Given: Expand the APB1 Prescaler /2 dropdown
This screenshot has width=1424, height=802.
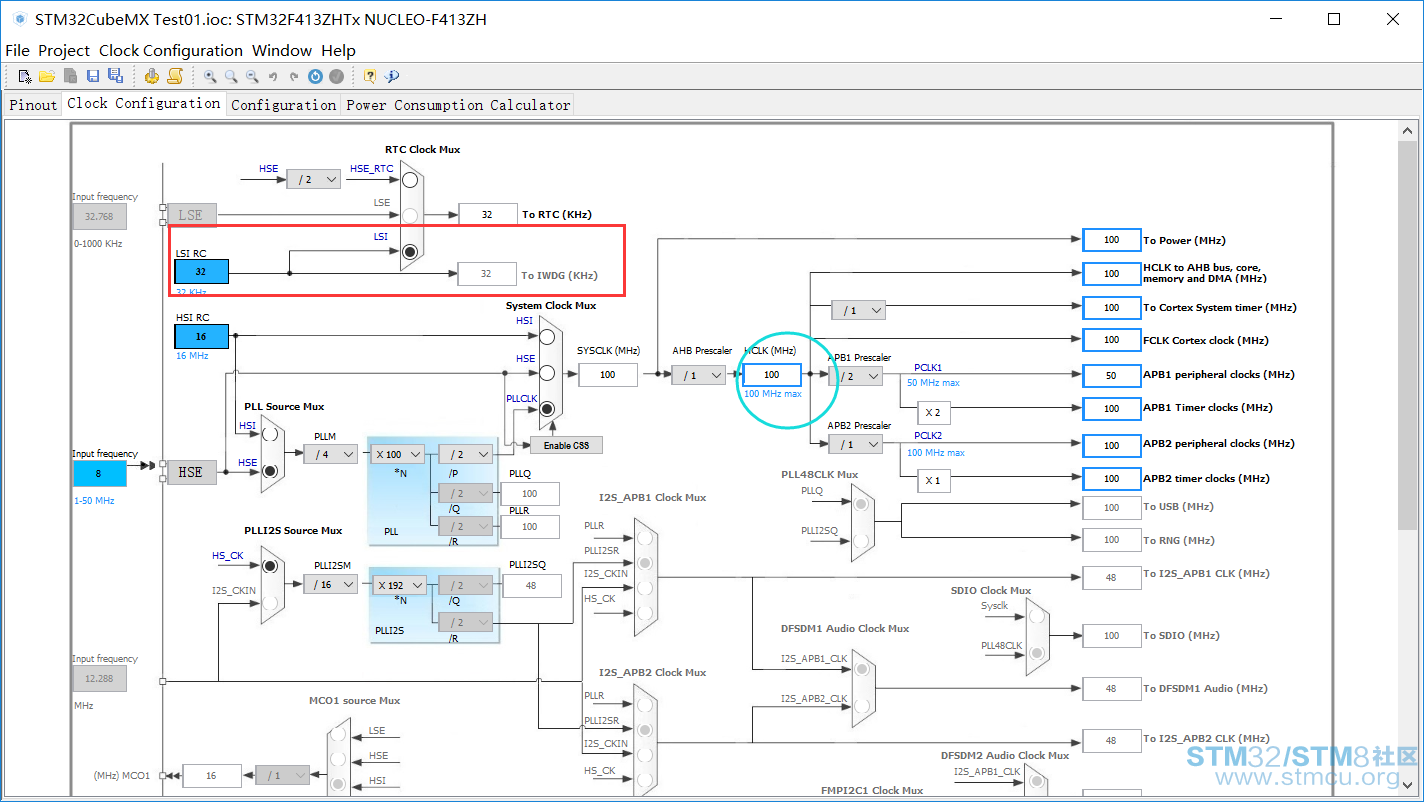Looking at the screenshot, I should pos(856,376).
